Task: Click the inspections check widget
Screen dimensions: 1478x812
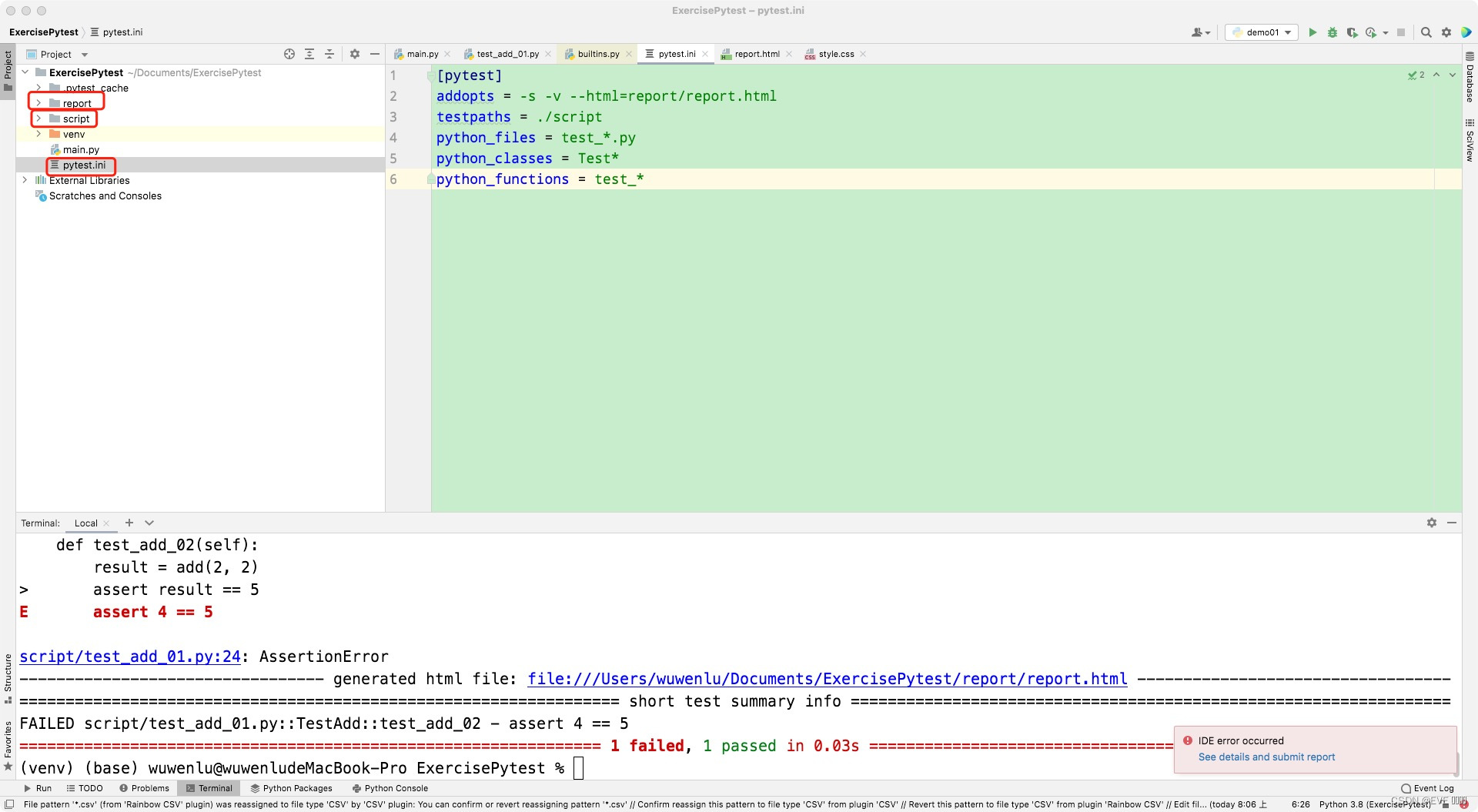Action: pos(1416,75)
